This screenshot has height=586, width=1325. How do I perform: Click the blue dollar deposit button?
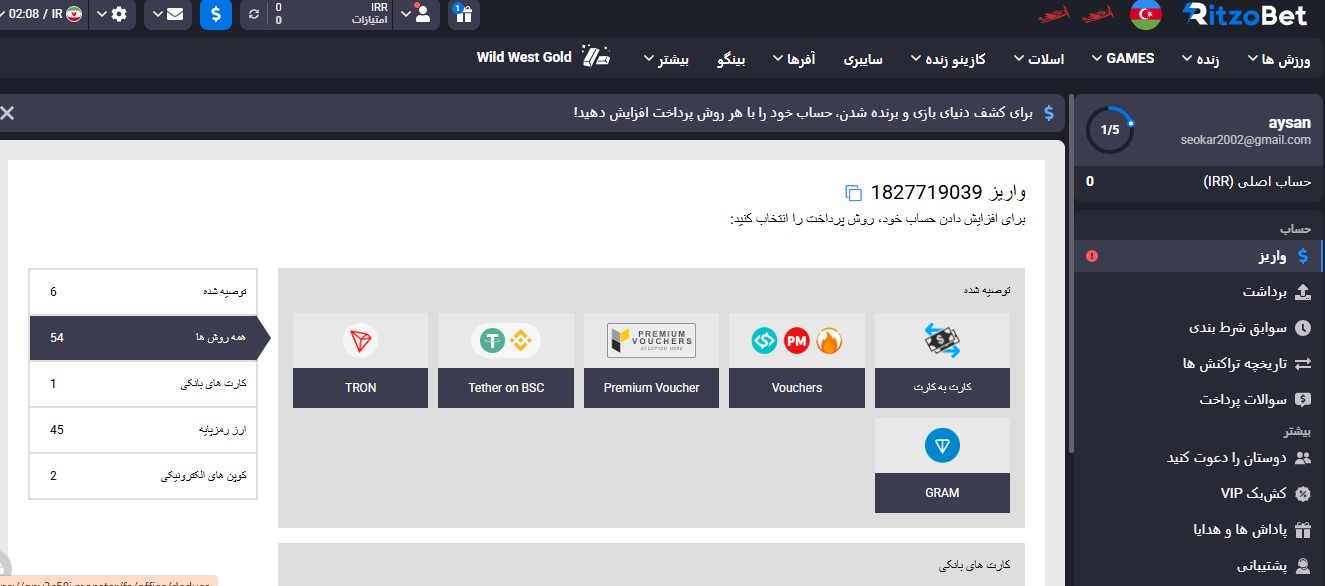pyautogui.click(x=216, y=14)
